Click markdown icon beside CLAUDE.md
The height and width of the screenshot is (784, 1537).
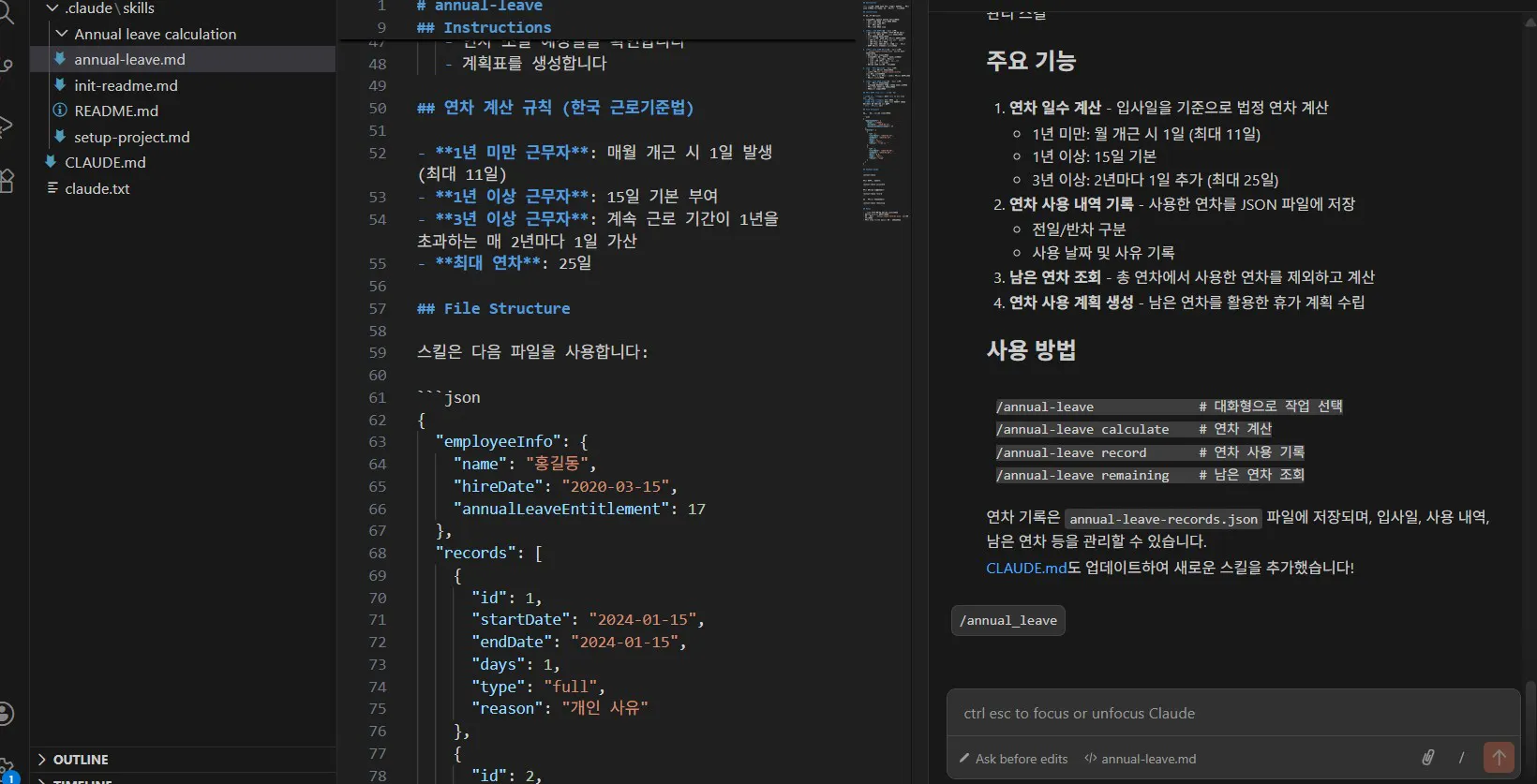pyautogui.click(x=51, y=162)
